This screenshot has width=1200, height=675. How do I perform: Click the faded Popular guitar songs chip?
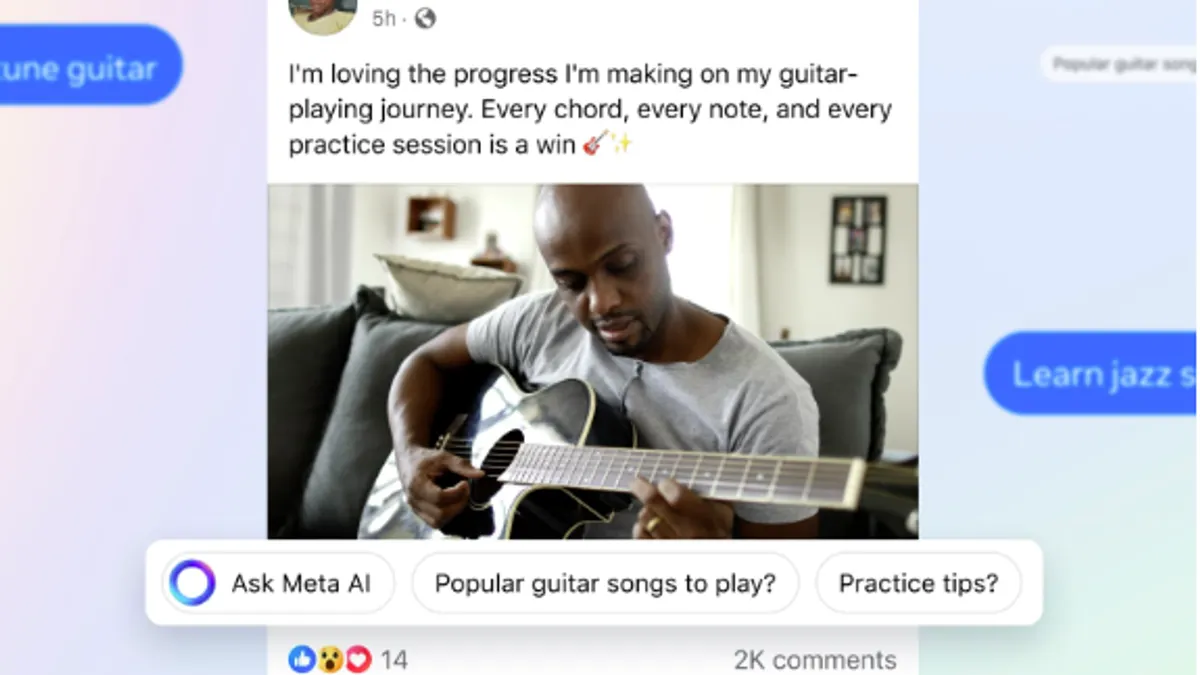coord(1119,64)
